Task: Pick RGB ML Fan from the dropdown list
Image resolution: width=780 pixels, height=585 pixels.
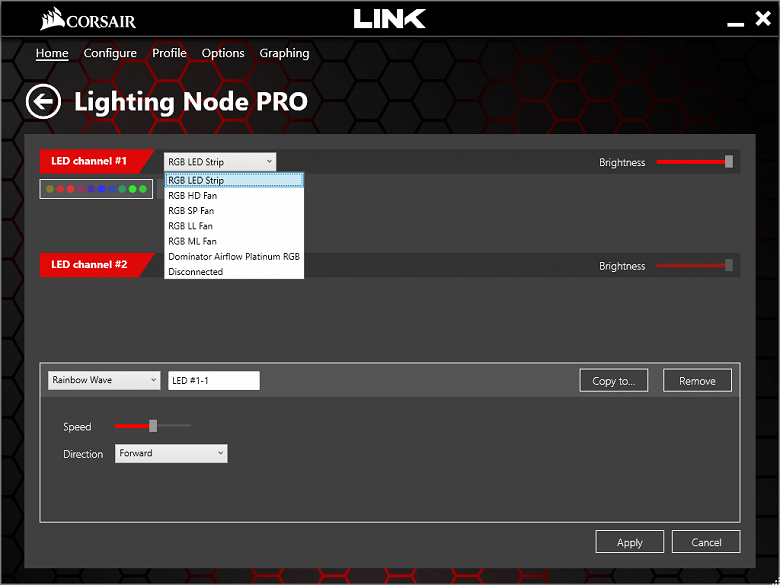Action: coord(234,241)
